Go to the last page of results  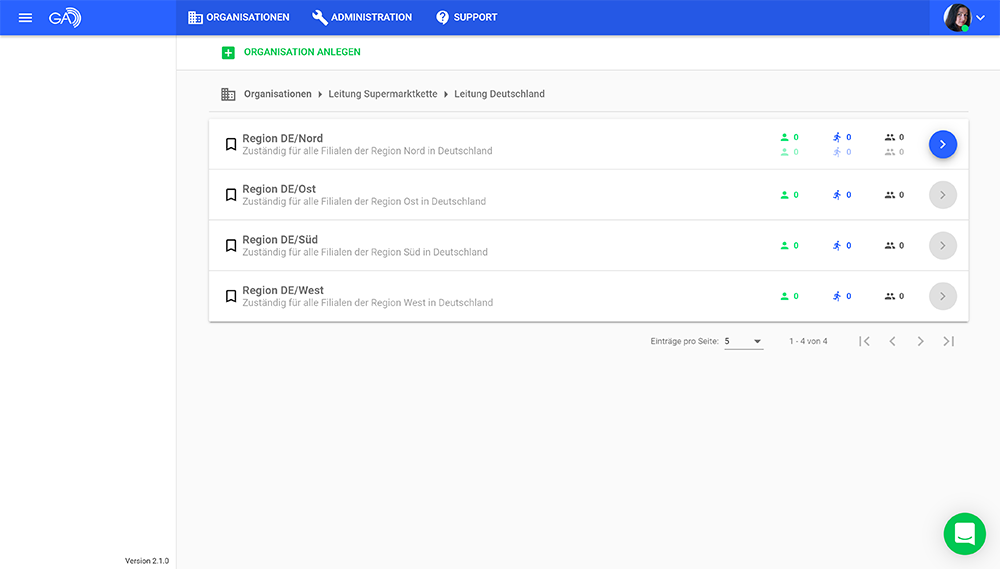[948, 342]
